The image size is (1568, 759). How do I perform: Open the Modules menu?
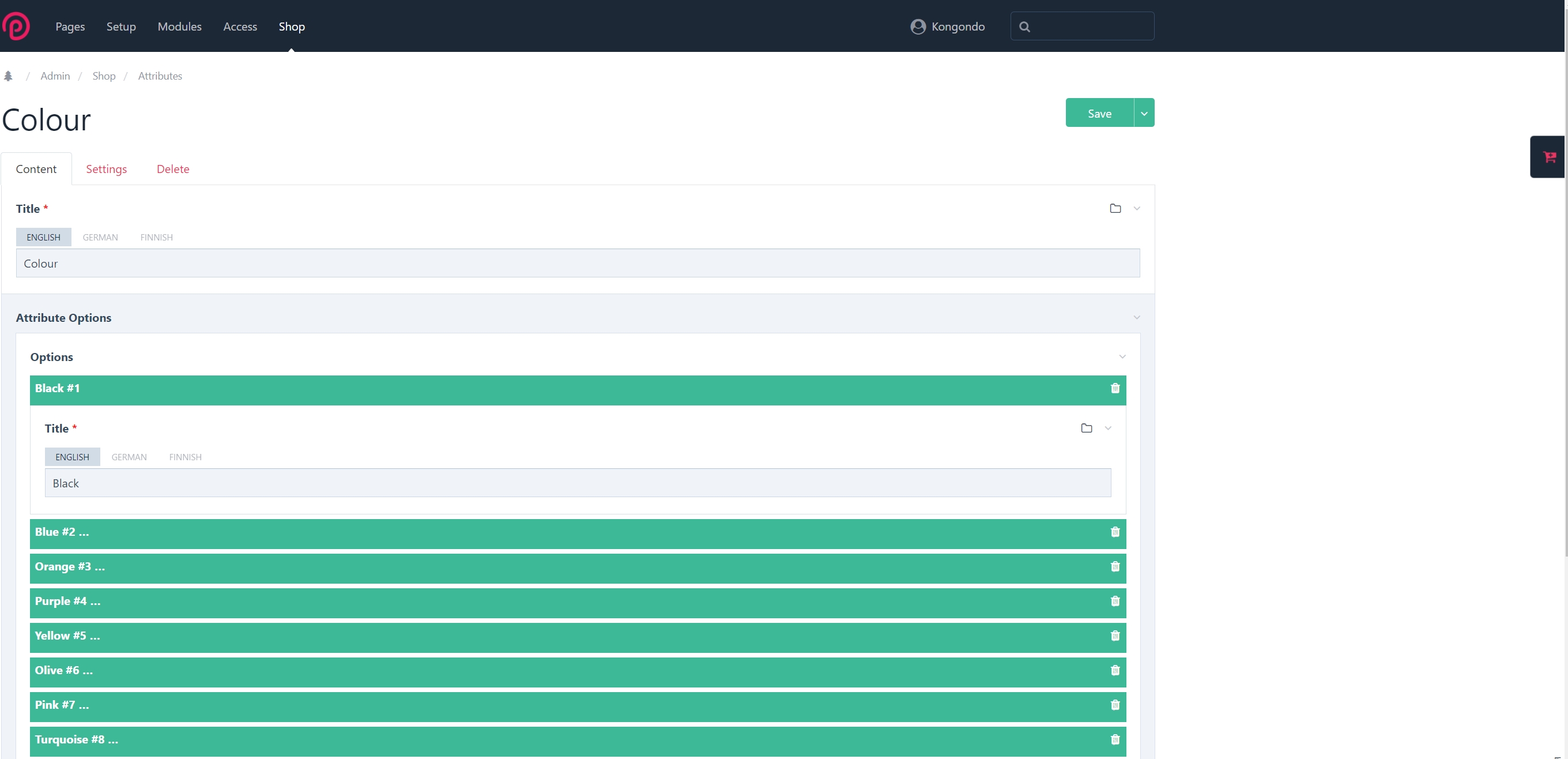pyautogui.click(x=179, y=26)
